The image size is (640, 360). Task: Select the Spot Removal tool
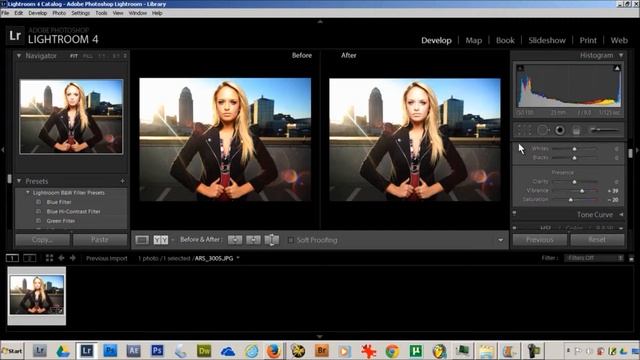[x=543, y=130]
